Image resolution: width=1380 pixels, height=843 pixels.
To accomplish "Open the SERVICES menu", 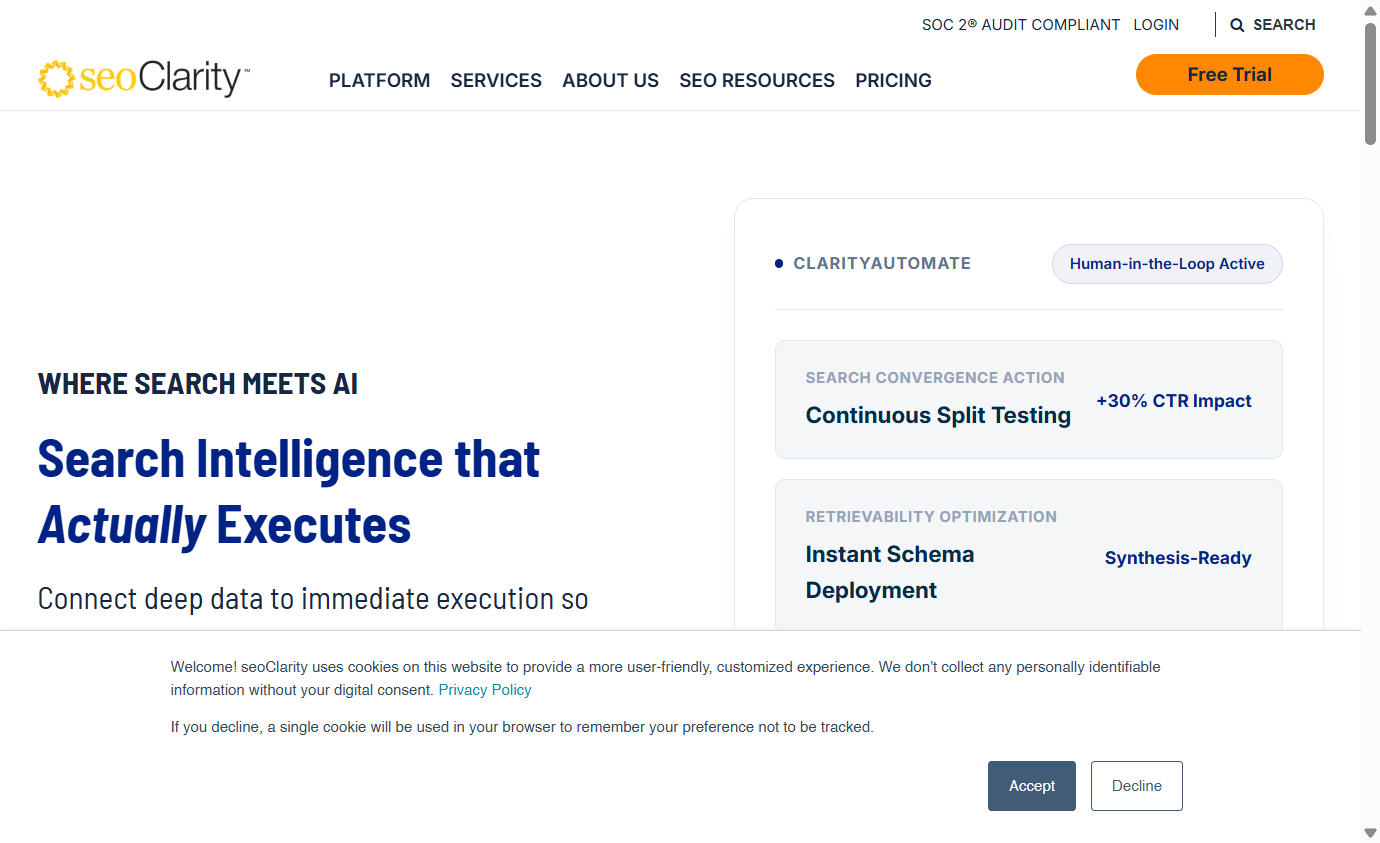I will click(496, 80).
